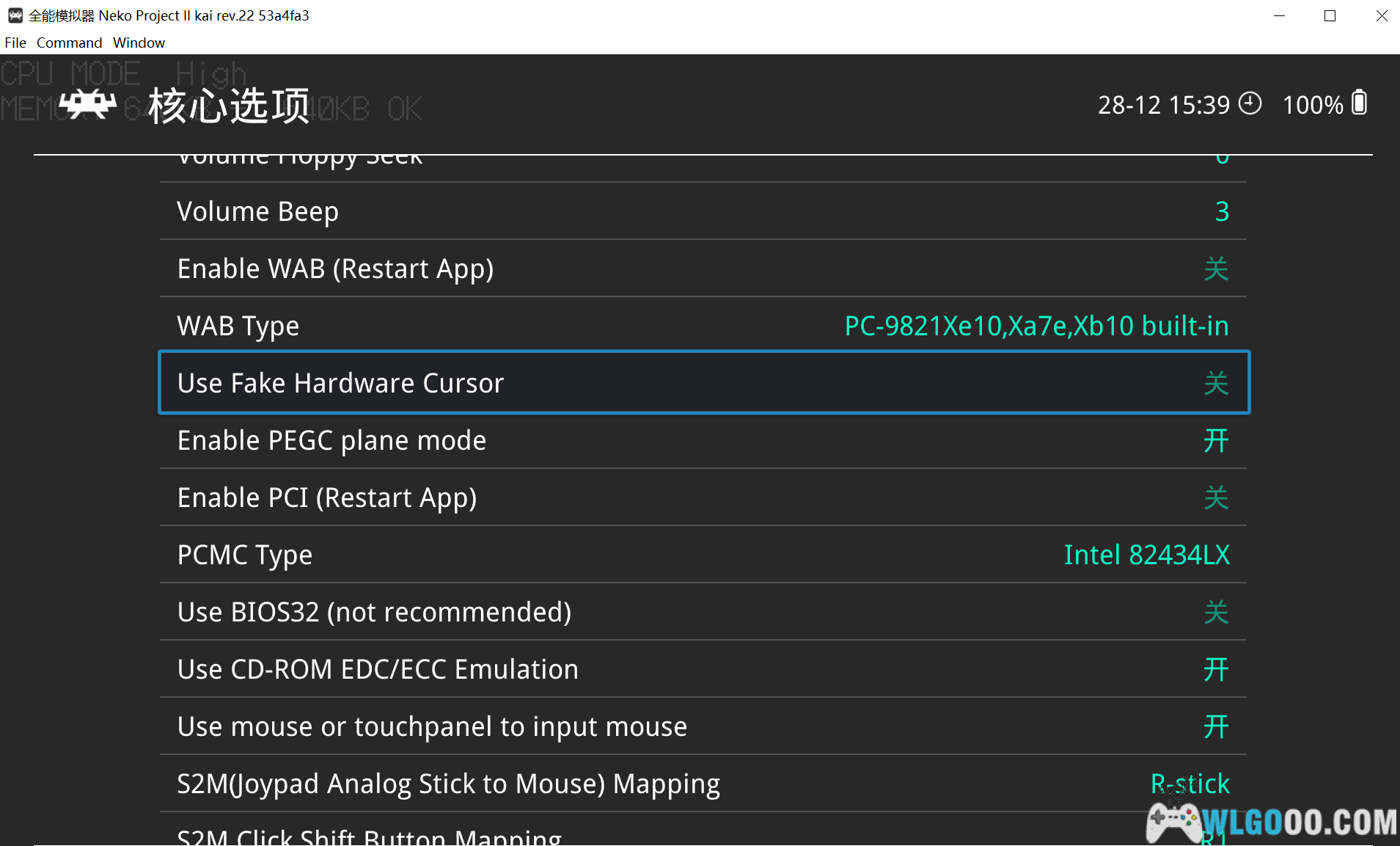The width and height of the screenshot is (1400, 846).
Task: Open the Command menu
Action: pos(69,43)
